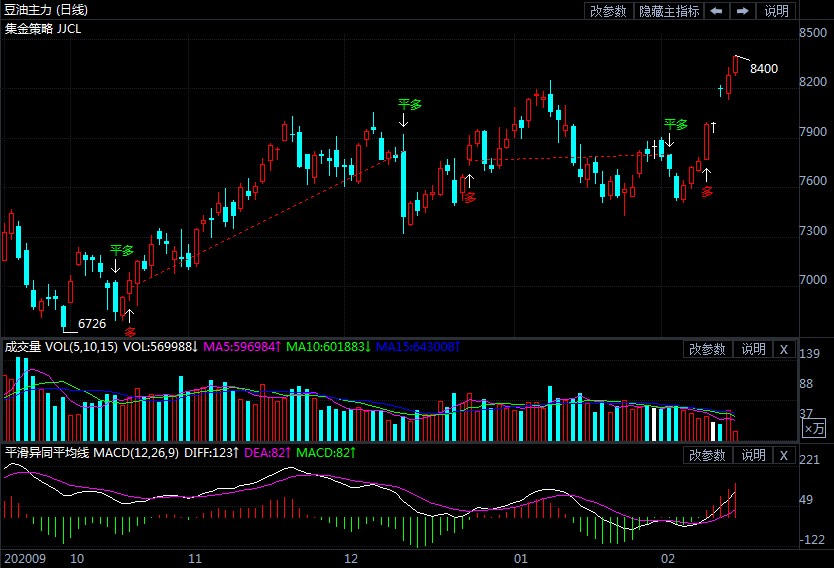Open 说明 for the volume indicator
Screen dimensions: 834x568
(x=753, y=349)
